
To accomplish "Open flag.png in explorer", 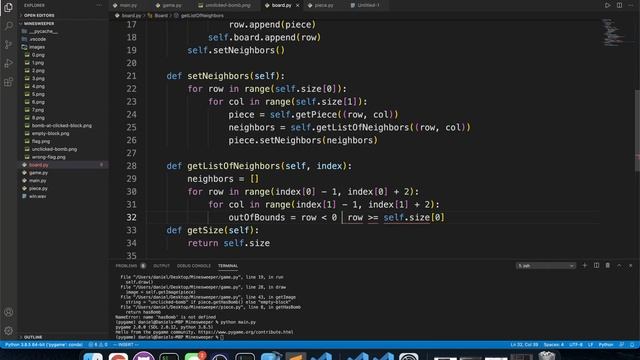I will coord(41,141).
